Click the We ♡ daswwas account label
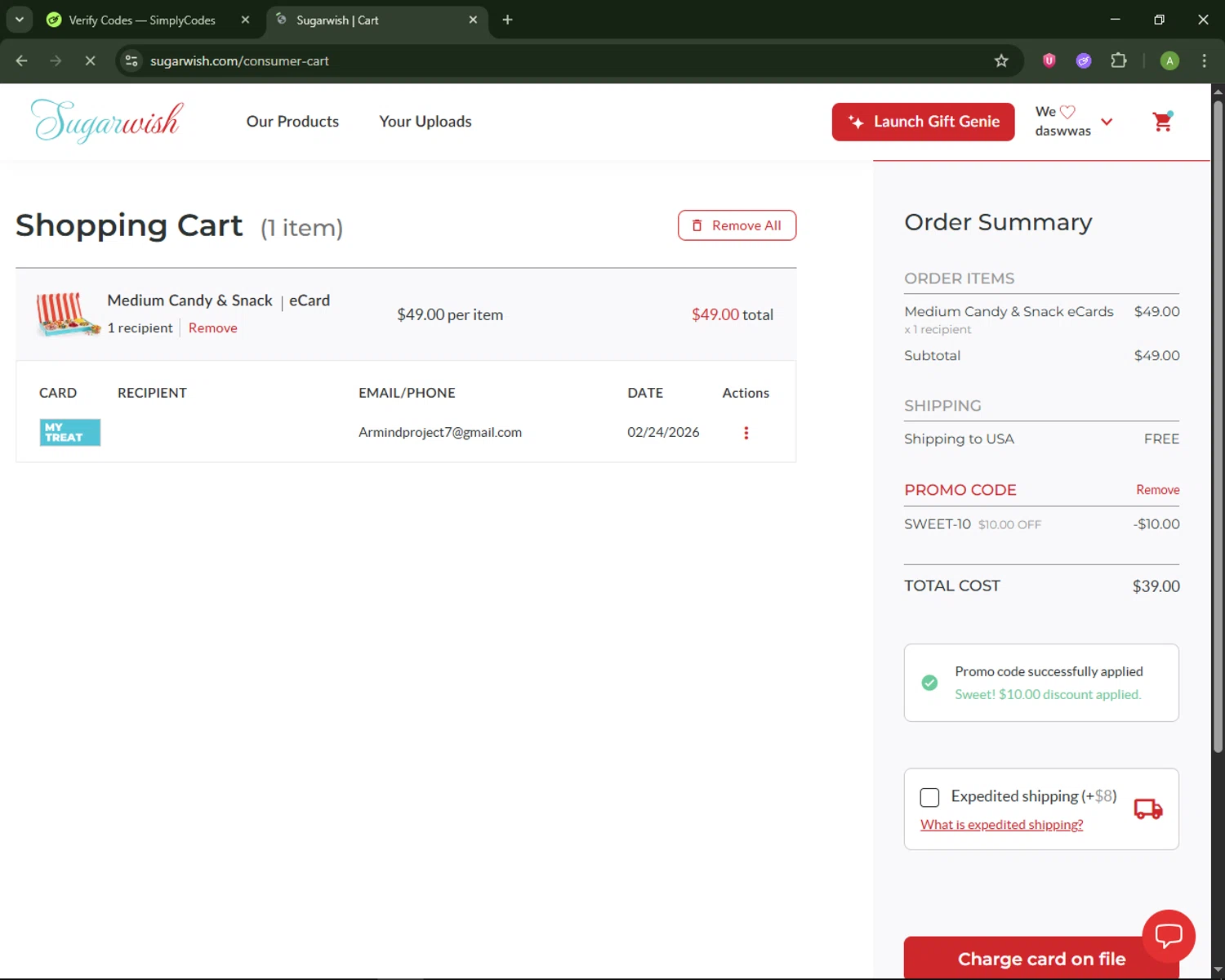 [x=1062, y=121]
